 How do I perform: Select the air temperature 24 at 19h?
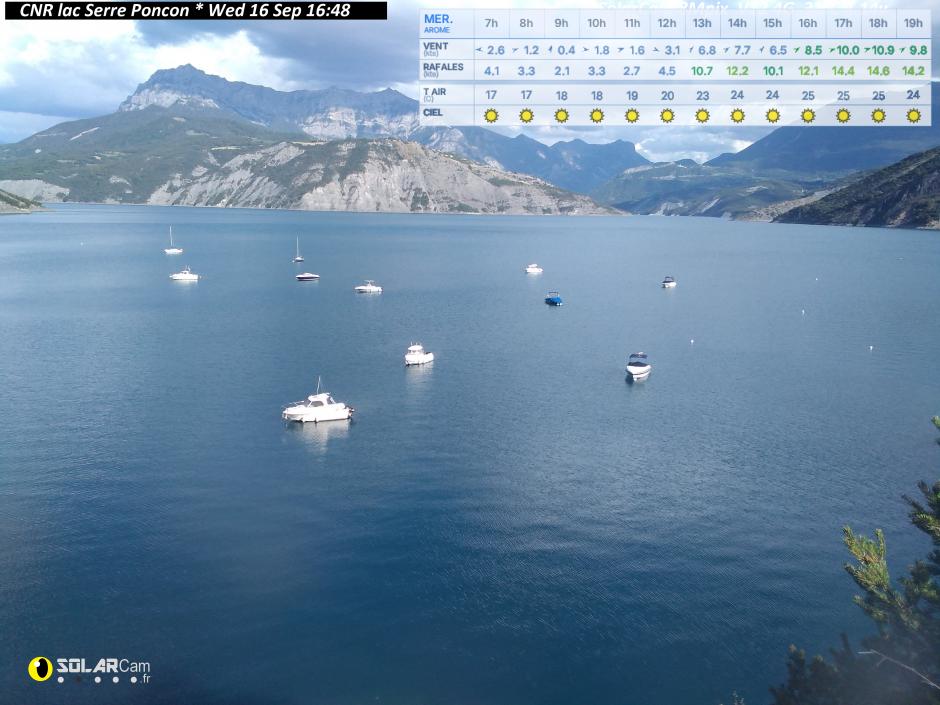click(x=913, y=95)
